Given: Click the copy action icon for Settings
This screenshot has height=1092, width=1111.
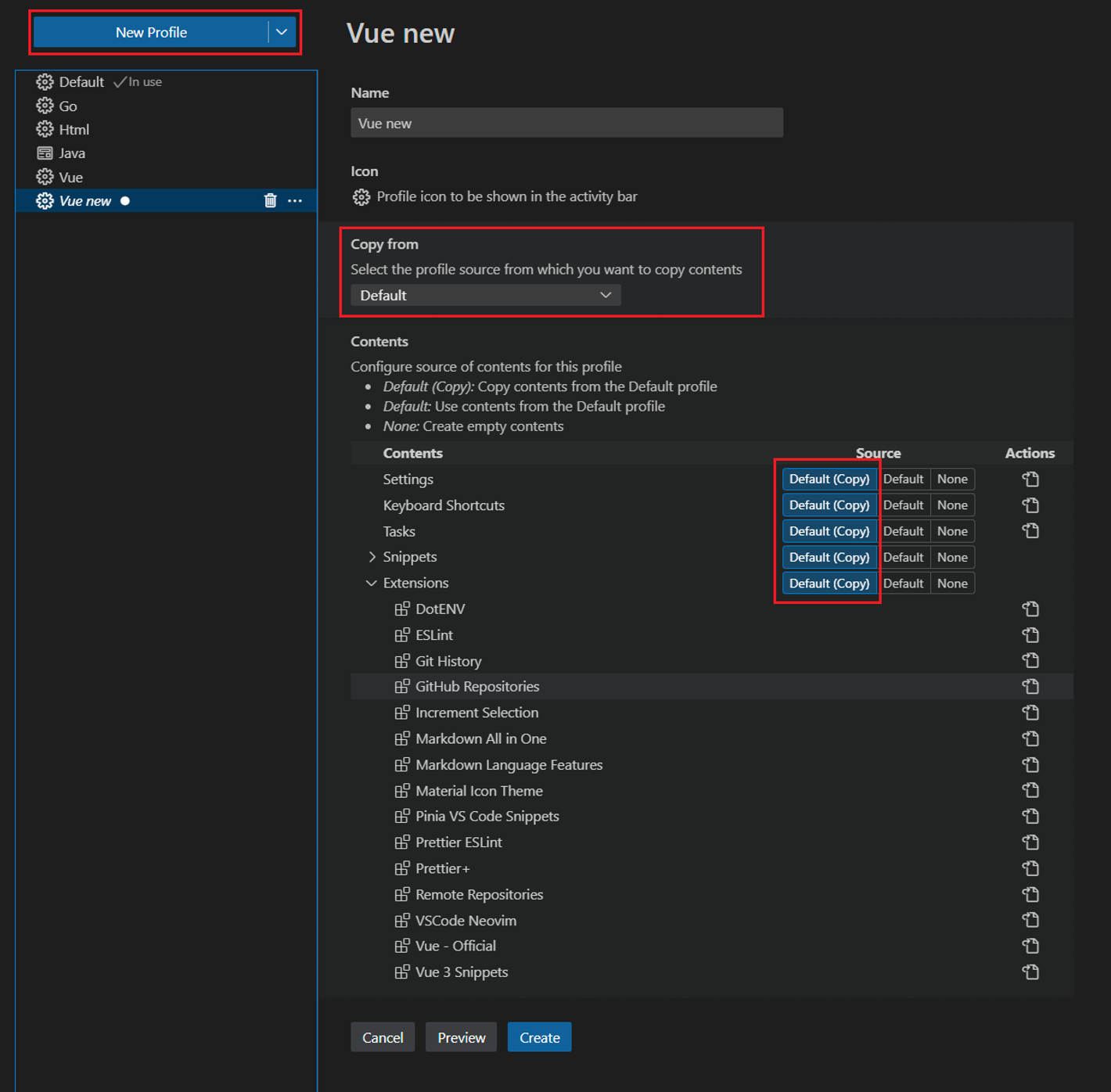Looking at the screenshot, I should 1030,479.
